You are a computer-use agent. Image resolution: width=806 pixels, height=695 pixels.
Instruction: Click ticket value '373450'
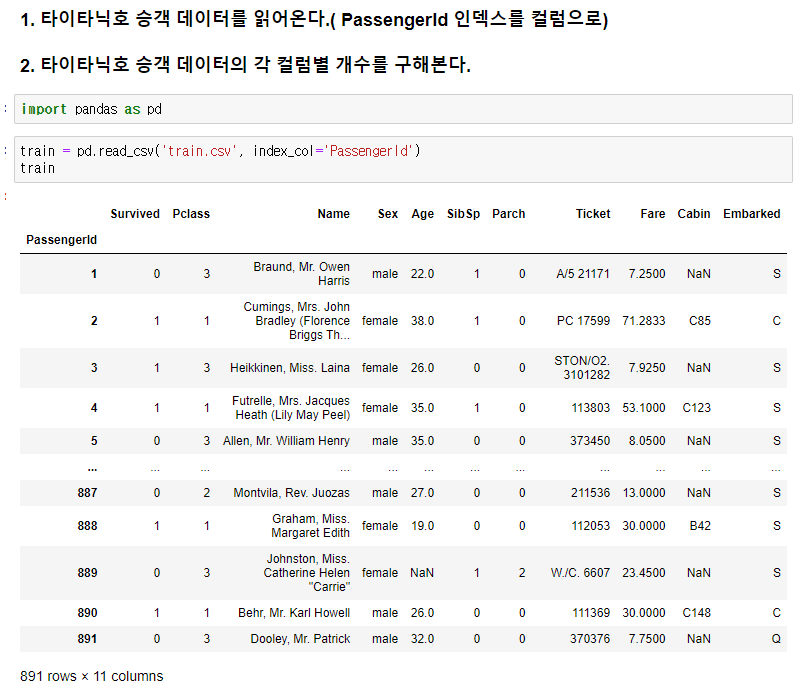[590, 441]
